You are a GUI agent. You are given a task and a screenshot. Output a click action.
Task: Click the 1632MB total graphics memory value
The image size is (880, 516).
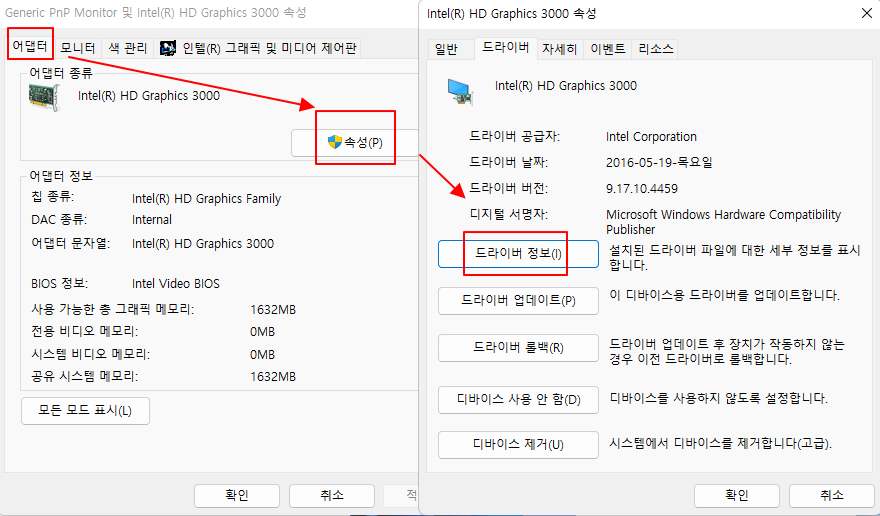pyautogui.click(x=273, y=310)
